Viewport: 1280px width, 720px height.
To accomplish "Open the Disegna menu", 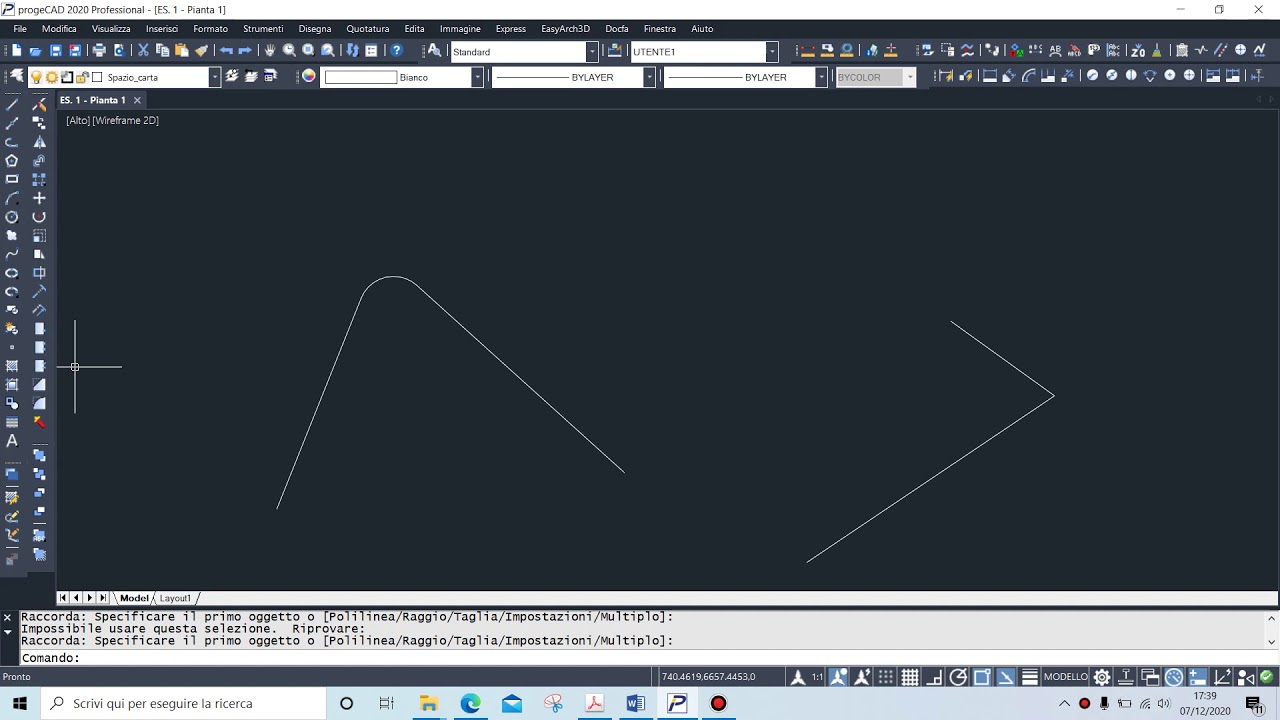I will coord(314,29).
